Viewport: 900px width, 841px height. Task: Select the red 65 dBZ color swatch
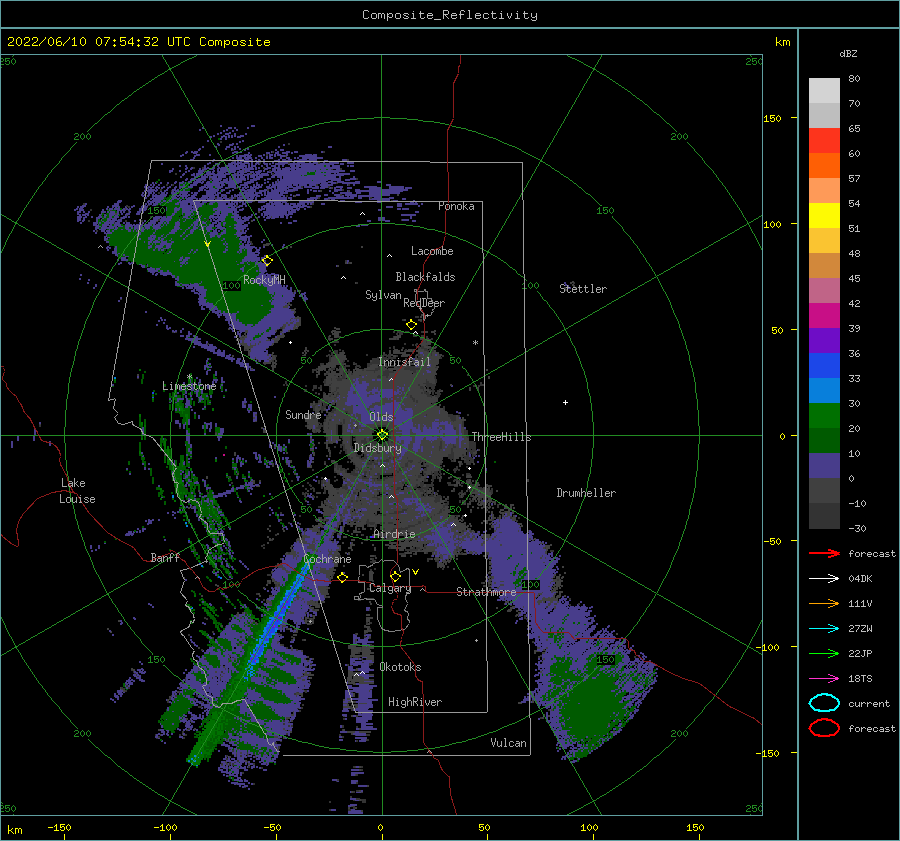click(824, 141)
